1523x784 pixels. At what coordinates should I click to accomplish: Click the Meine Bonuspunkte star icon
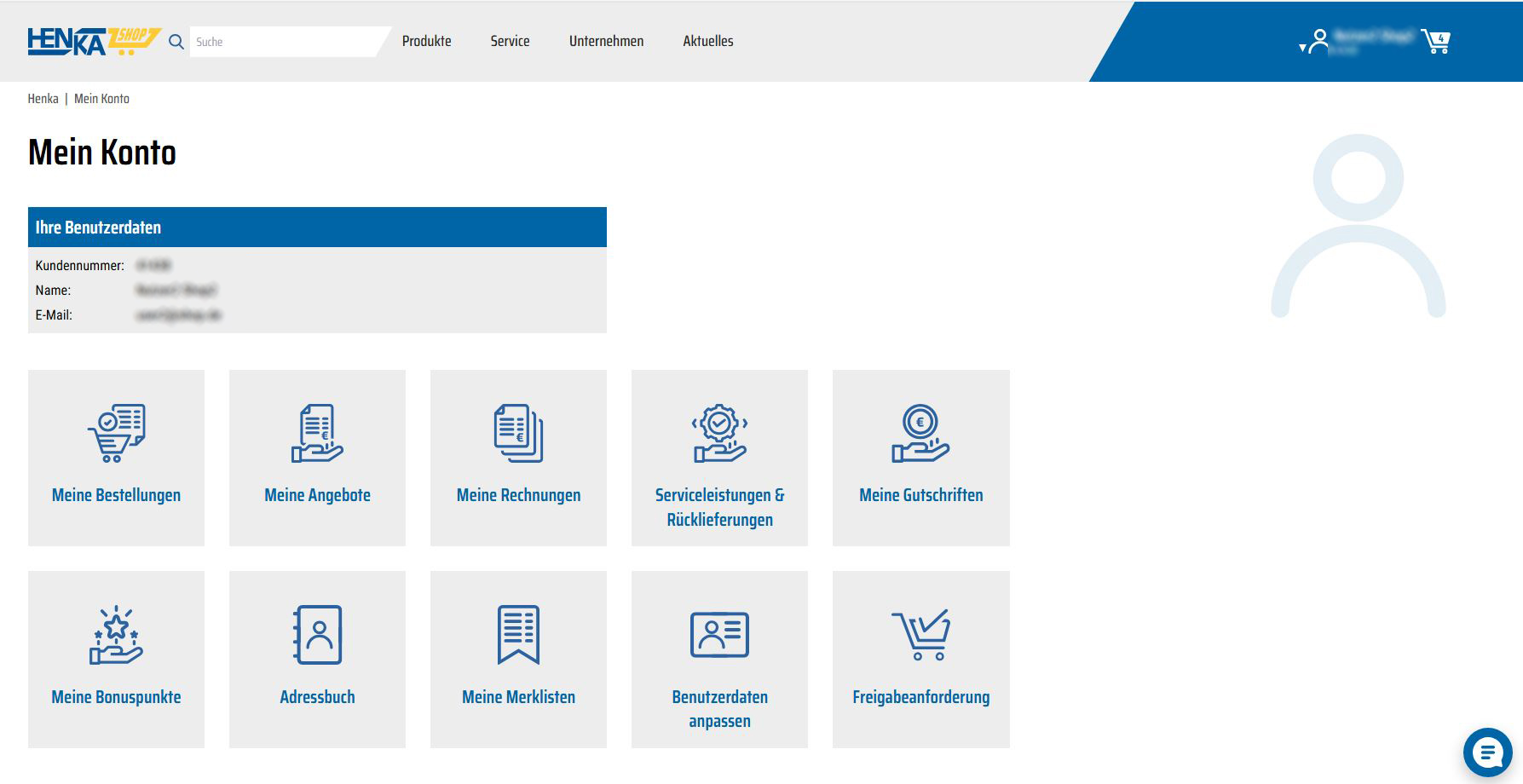[x=117, y=635]
